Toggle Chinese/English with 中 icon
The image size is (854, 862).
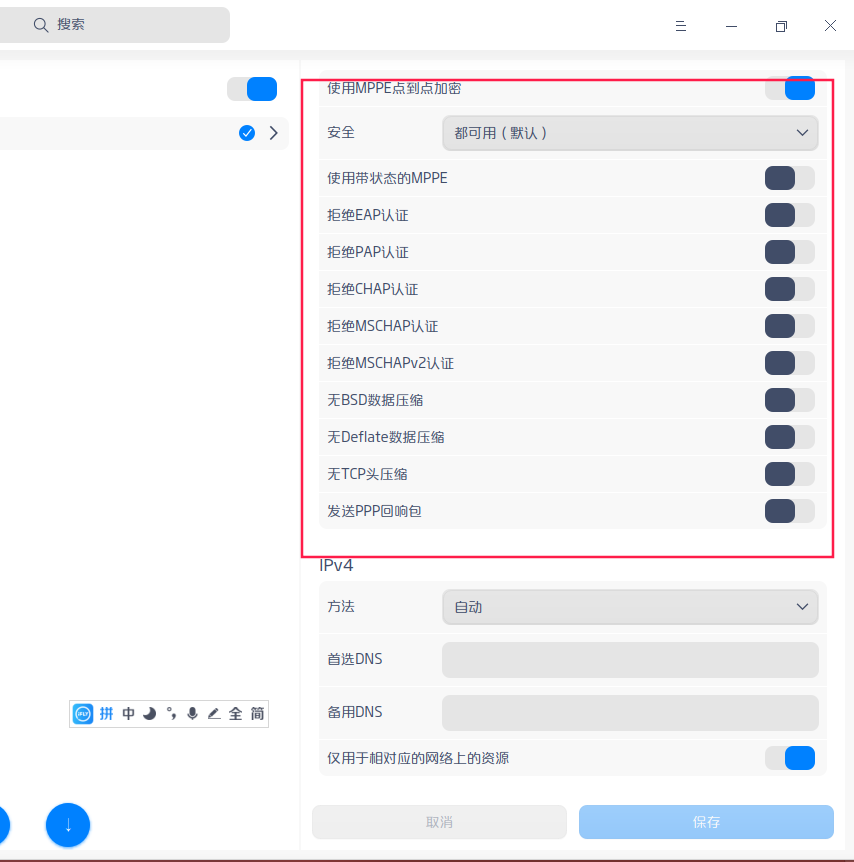click(128, 714)
